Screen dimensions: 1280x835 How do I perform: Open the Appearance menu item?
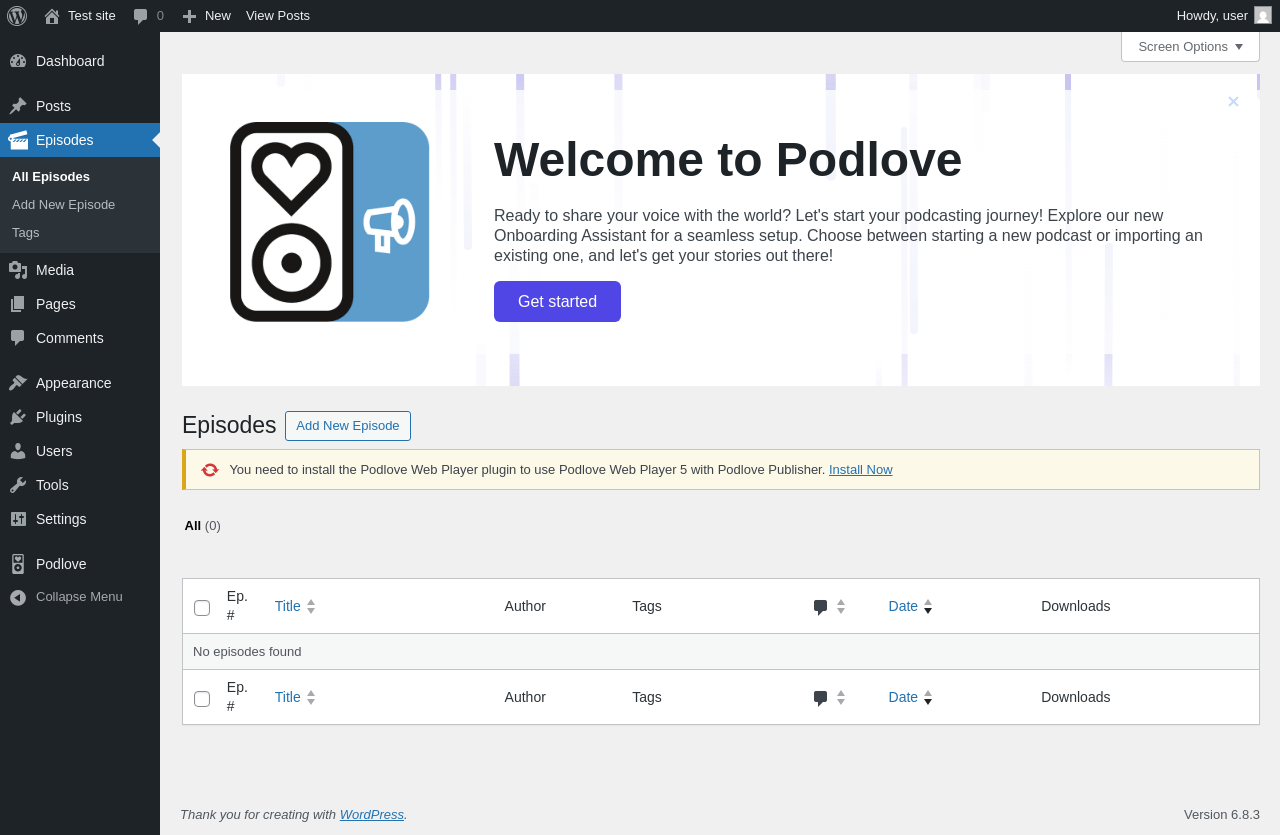80,383
